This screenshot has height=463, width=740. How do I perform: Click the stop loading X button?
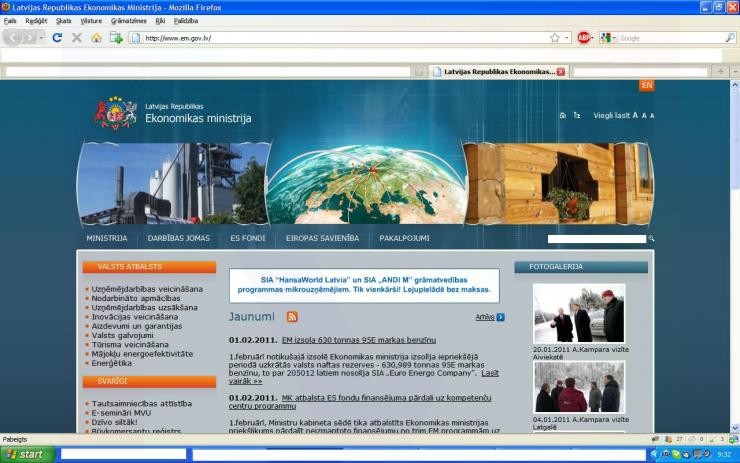pos(76,38)
